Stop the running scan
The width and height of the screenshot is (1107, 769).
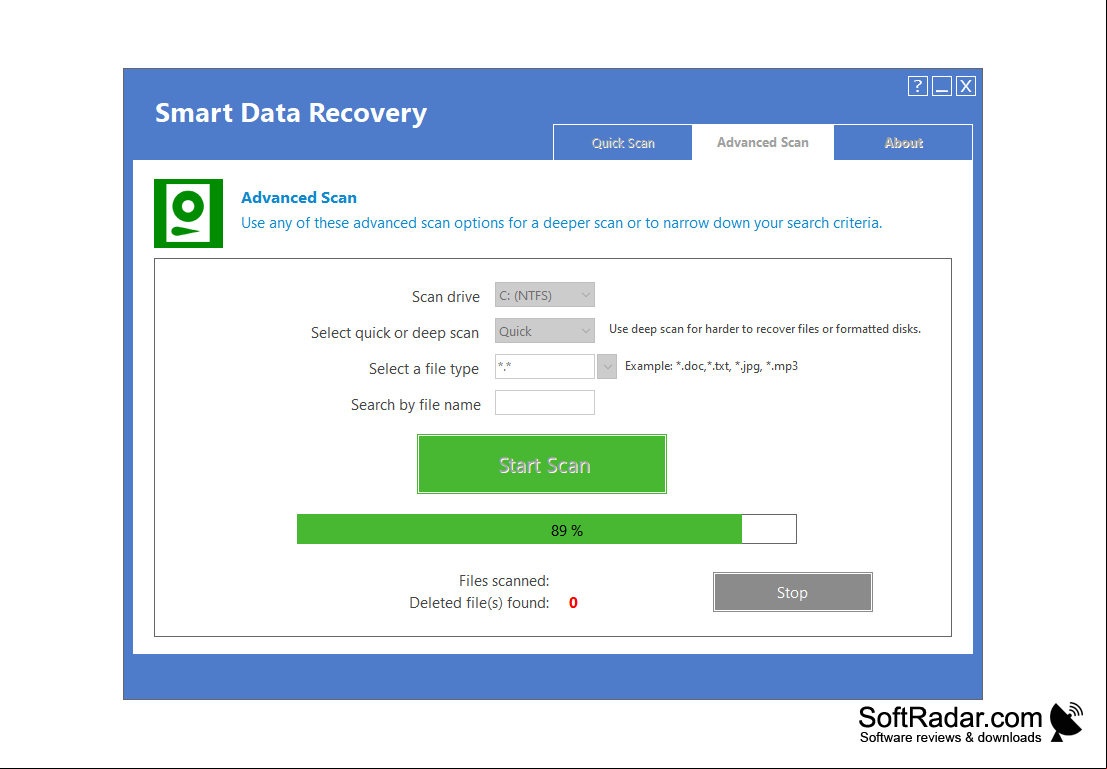click(792, 592)
